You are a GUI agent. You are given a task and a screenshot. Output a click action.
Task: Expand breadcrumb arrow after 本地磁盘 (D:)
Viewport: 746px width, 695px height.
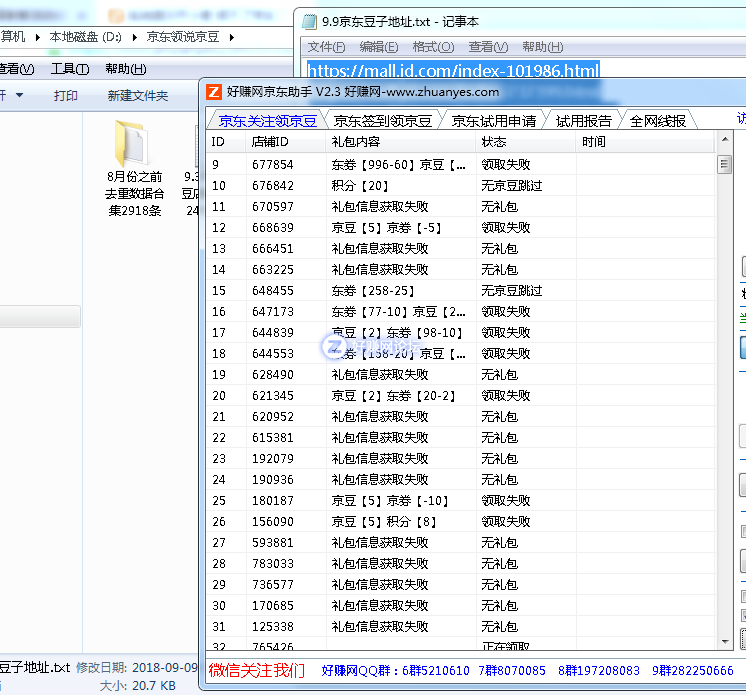point(135,37)
